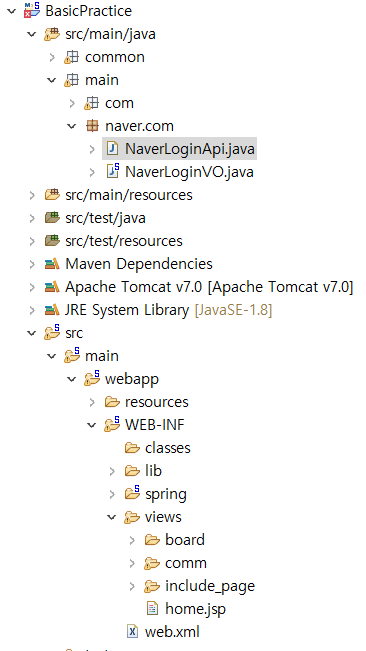Click the naver.com package icon
Image resolution: width=366 pixels, height=651 pixels.
click(x=92, y=126)
